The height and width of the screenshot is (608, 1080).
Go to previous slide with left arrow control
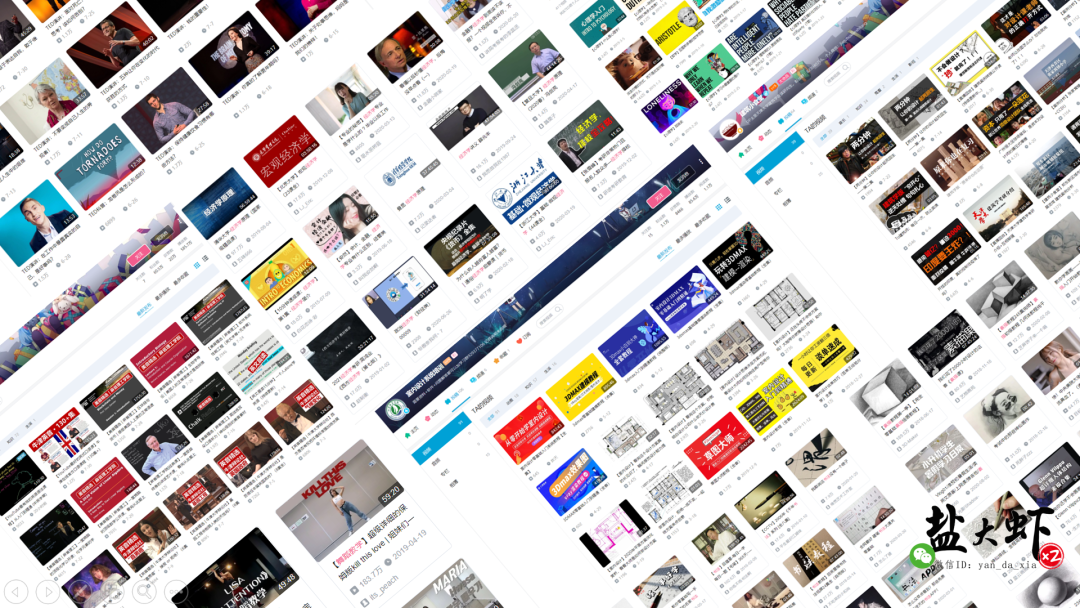[16, 591]
